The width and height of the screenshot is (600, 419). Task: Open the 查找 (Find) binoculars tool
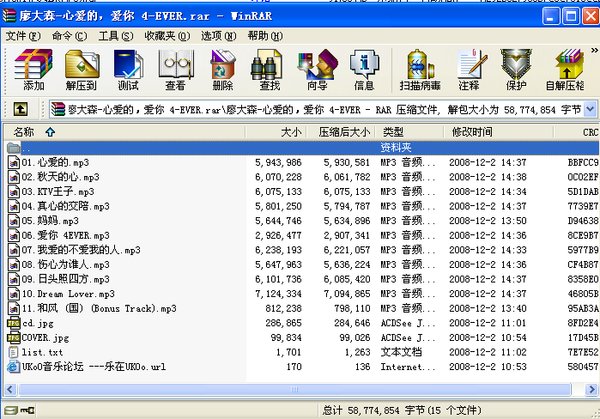pyautogui.click(x=269, y=70)
